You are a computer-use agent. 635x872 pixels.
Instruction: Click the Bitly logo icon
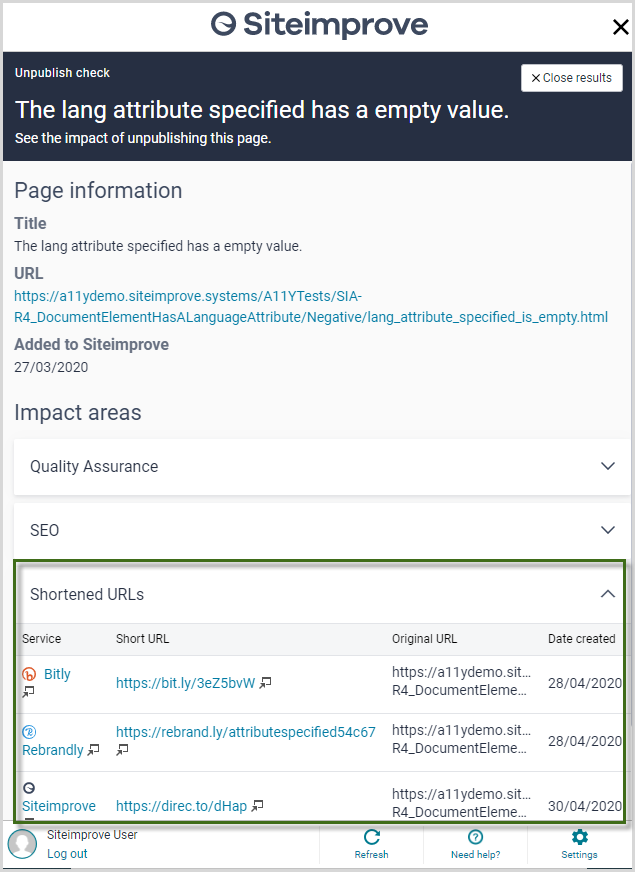click(29, 675)
